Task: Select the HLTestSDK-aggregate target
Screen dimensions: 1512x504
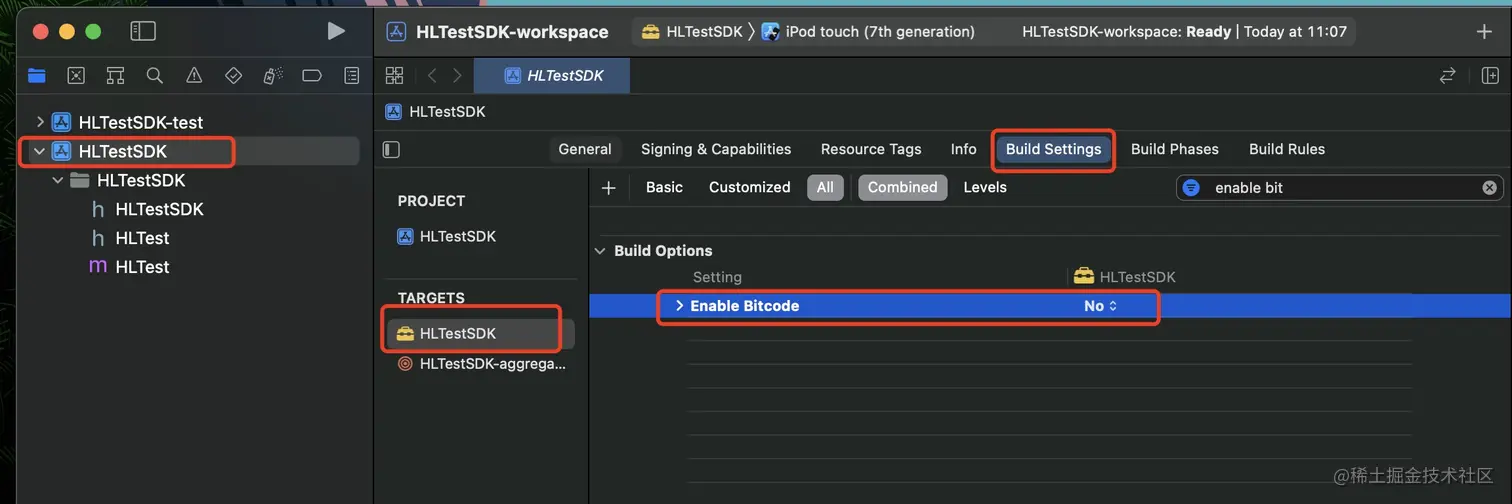Action: (481, 364)
